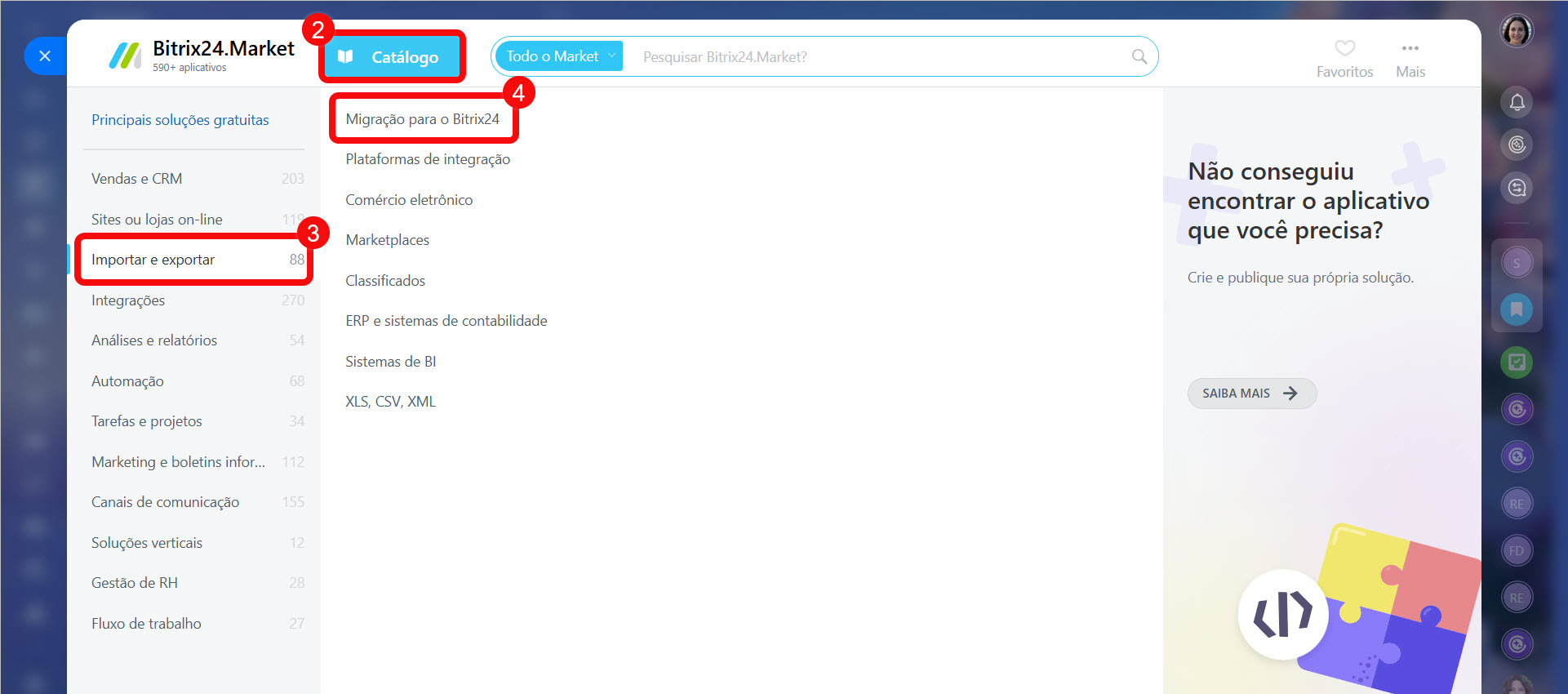Open notifications bell icon

(x=1517, y=102)
